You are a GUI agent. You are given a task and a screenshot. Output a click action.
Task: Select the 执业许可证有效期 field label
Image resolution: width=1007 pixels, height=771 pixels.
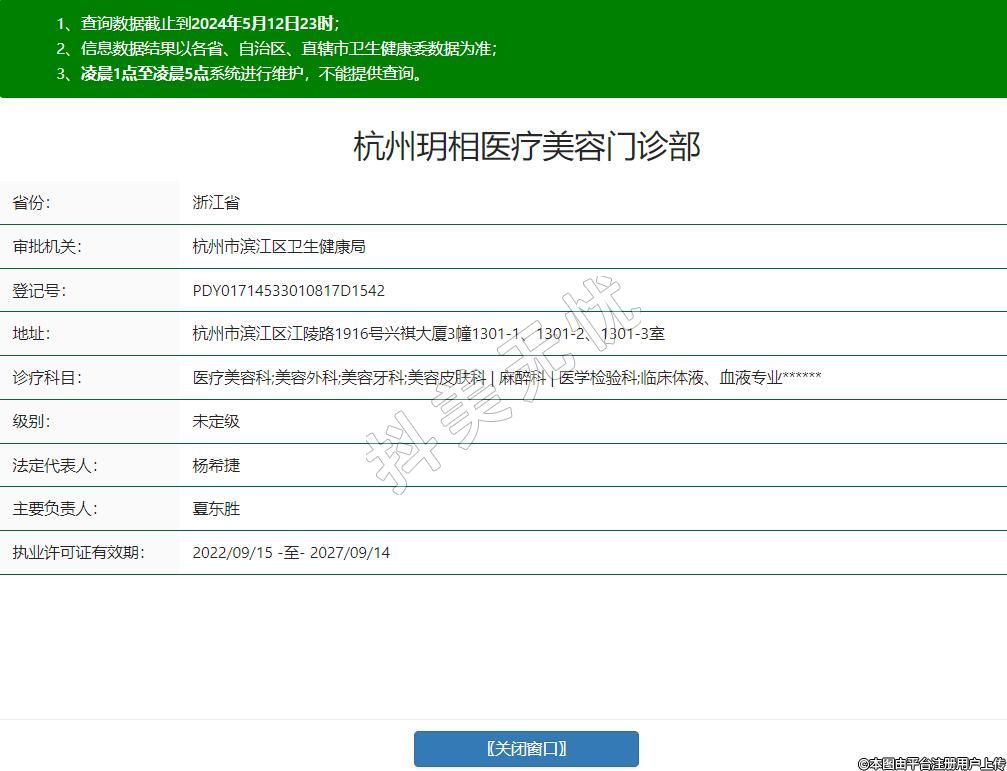[78, 553]
